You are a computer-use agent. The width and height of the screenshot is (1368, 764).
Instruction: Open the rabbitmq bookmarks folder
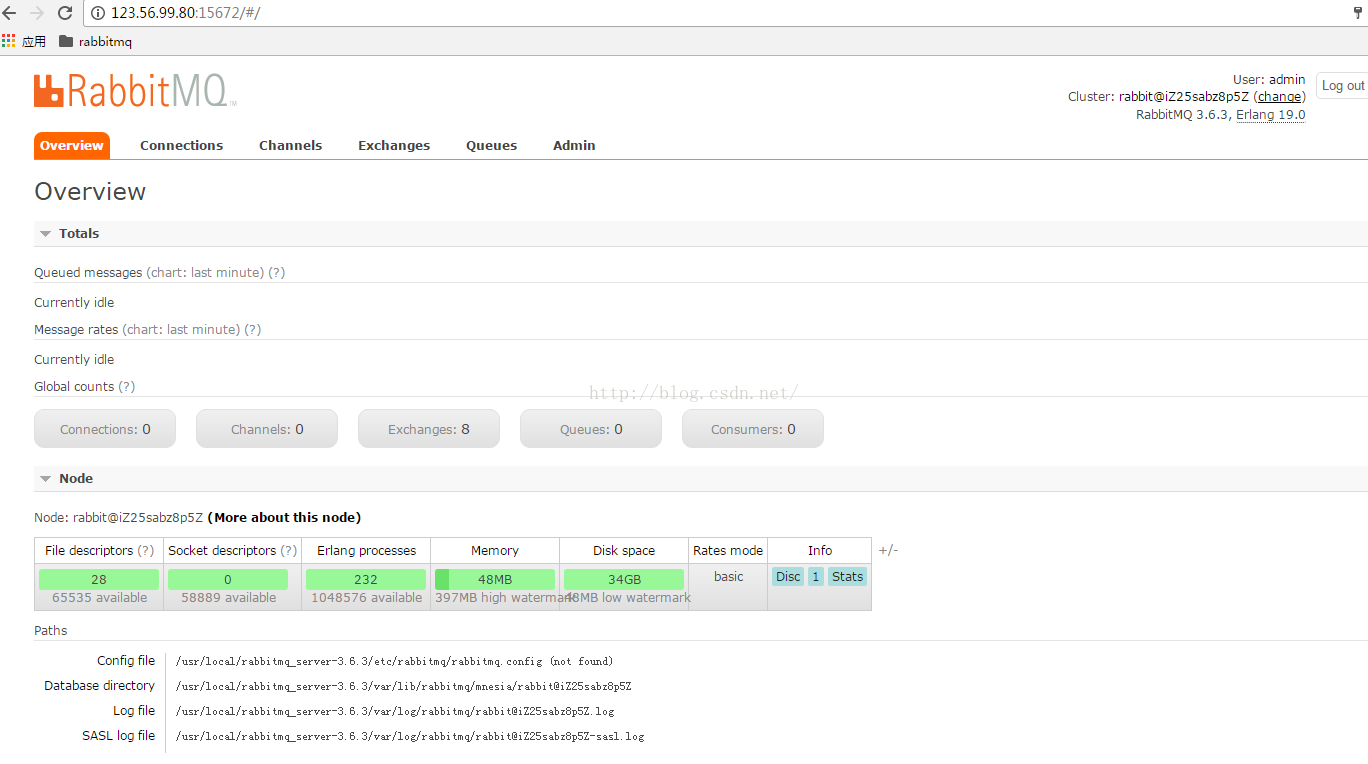[x=95, y=41]
